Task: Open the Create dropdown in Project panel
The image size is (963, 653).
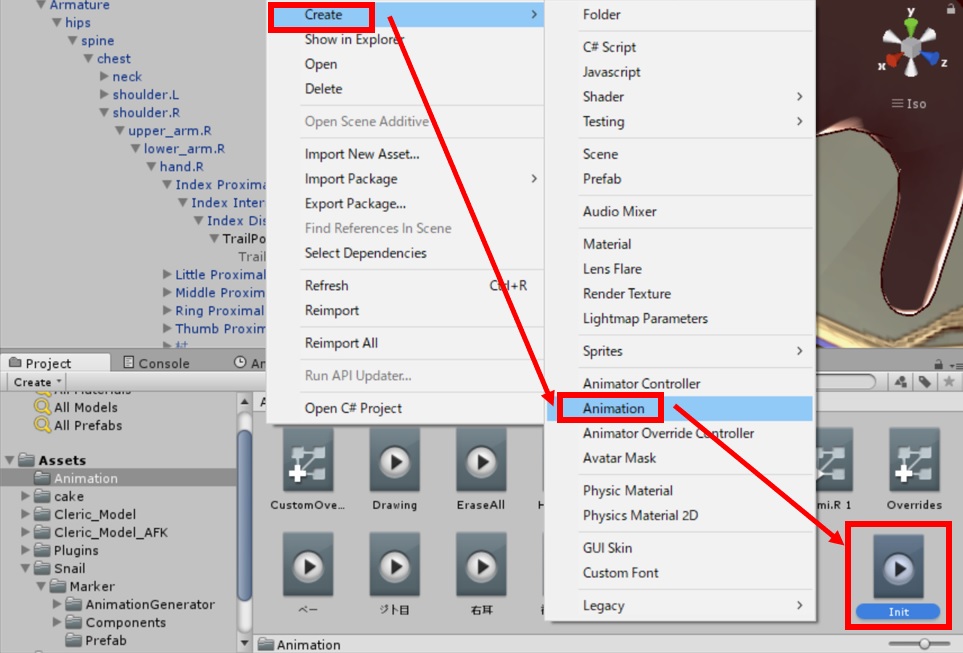Action: (x=38, y=382)
